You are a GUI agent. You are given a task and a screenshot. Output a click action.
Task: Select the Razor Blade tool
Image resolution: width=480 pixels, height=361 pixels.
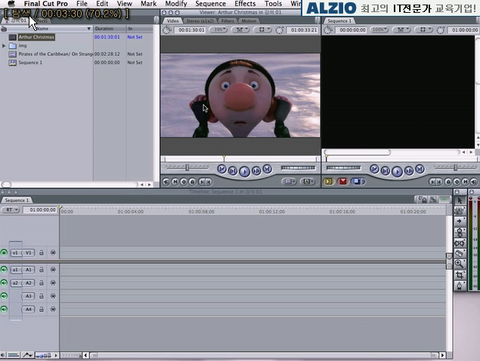click(460, 253)
